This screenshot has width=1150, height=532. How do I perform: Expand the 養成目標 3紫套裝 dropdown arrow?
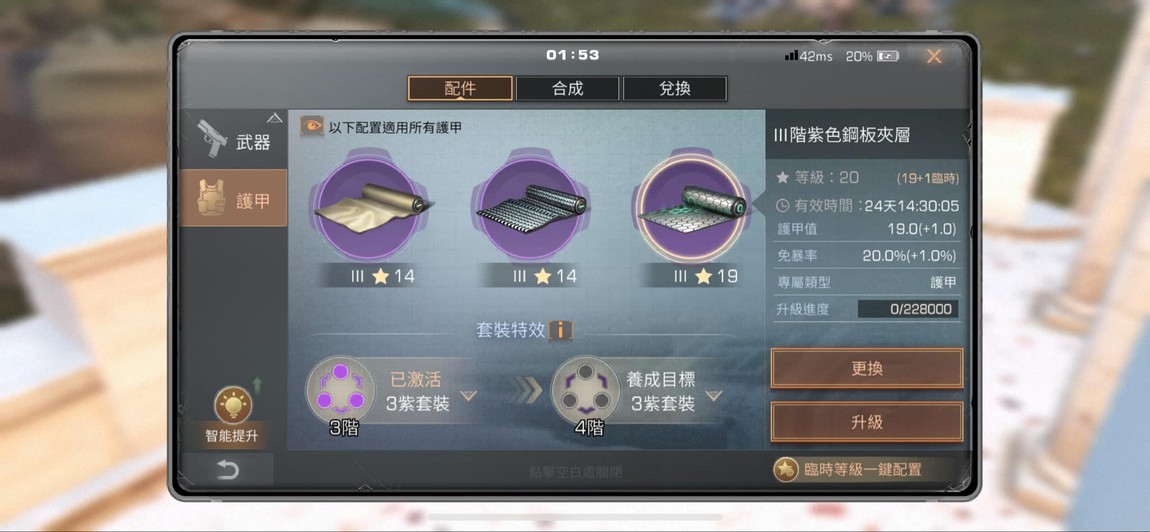pos(714,396)
